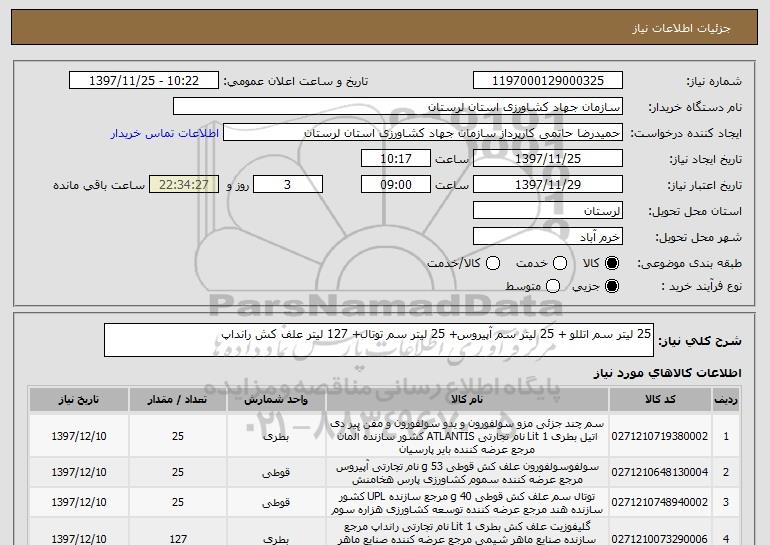770x545 pixels.
Task: Select the جزیی purchase type radio
Action: (612, 286)
